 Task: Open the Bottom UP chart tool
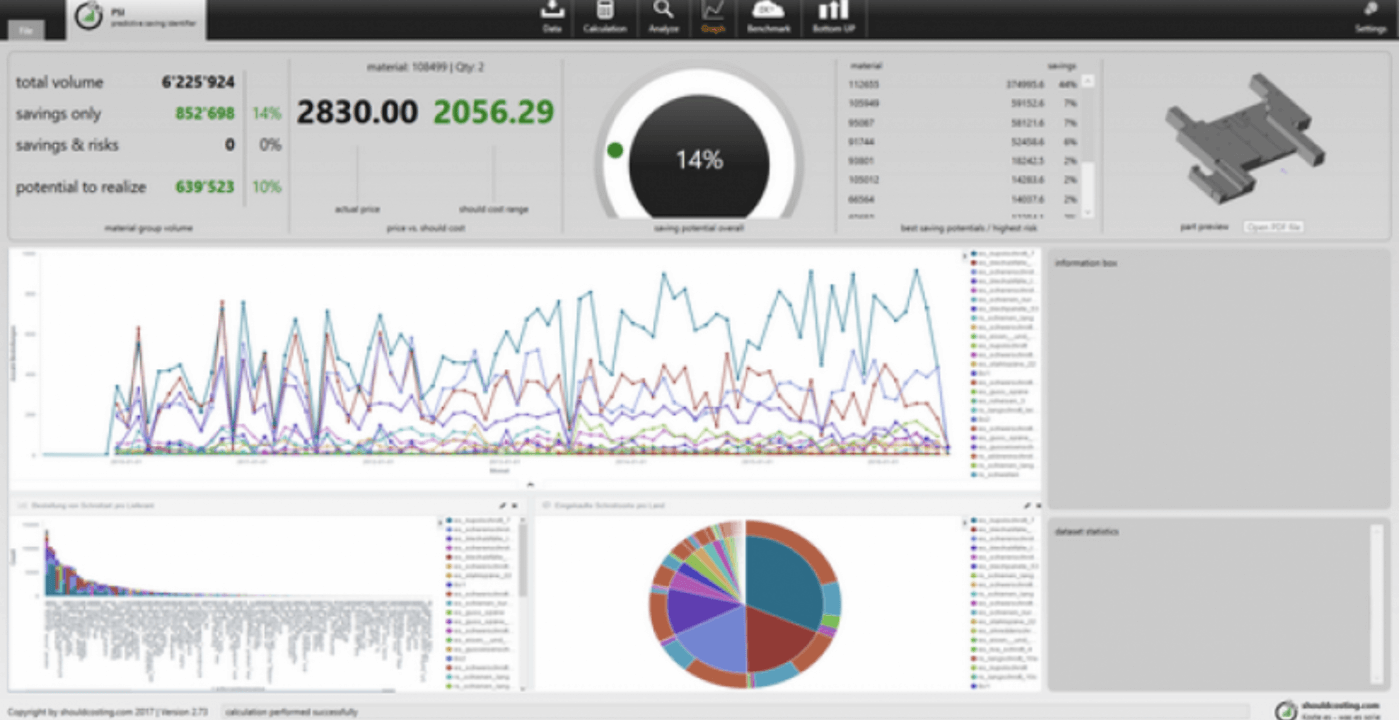click(832, 17)
